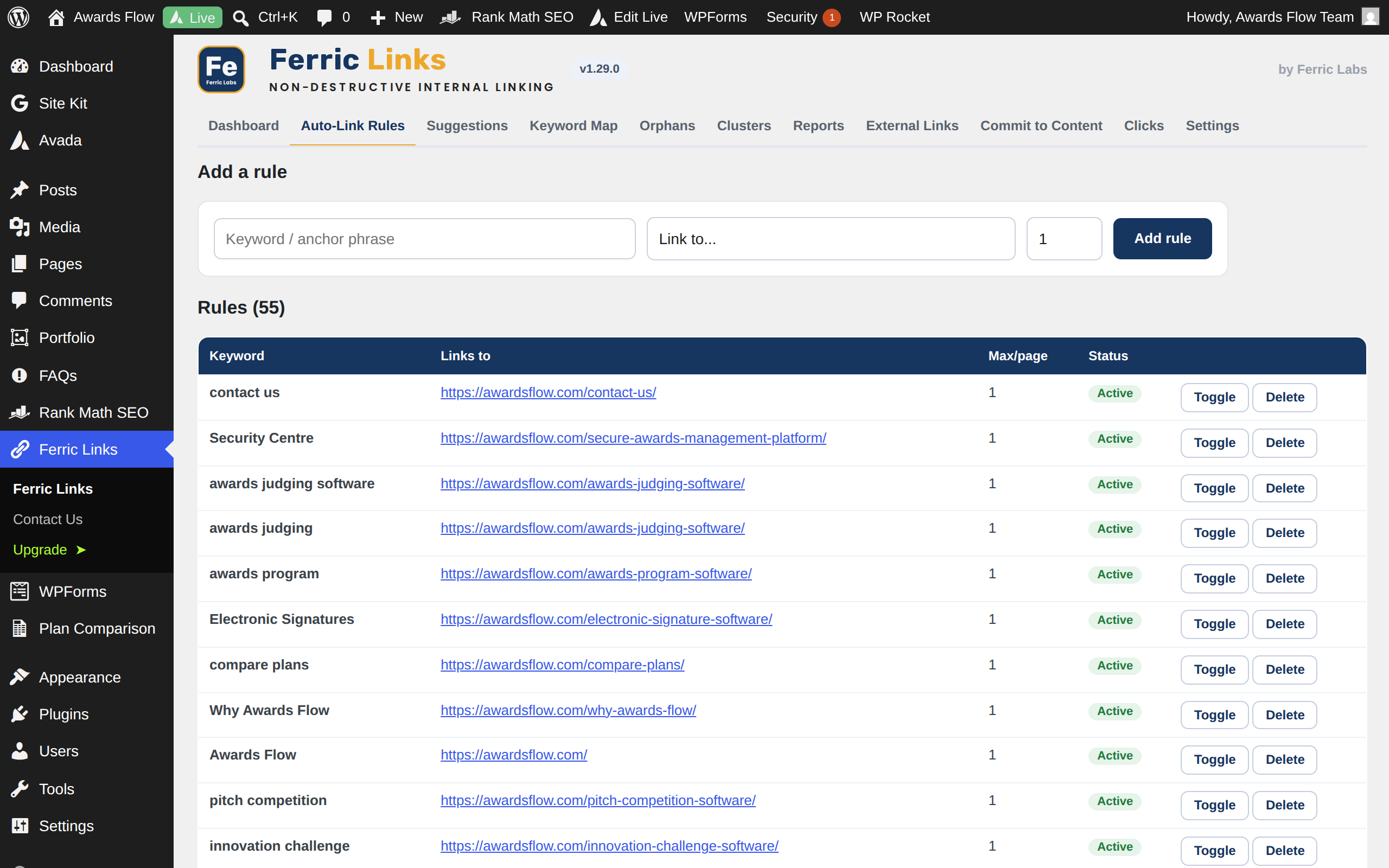Toggle the contact us rule
Image resolution: width=1389 pixels, height=868 pixels.
coord(1214,397)
